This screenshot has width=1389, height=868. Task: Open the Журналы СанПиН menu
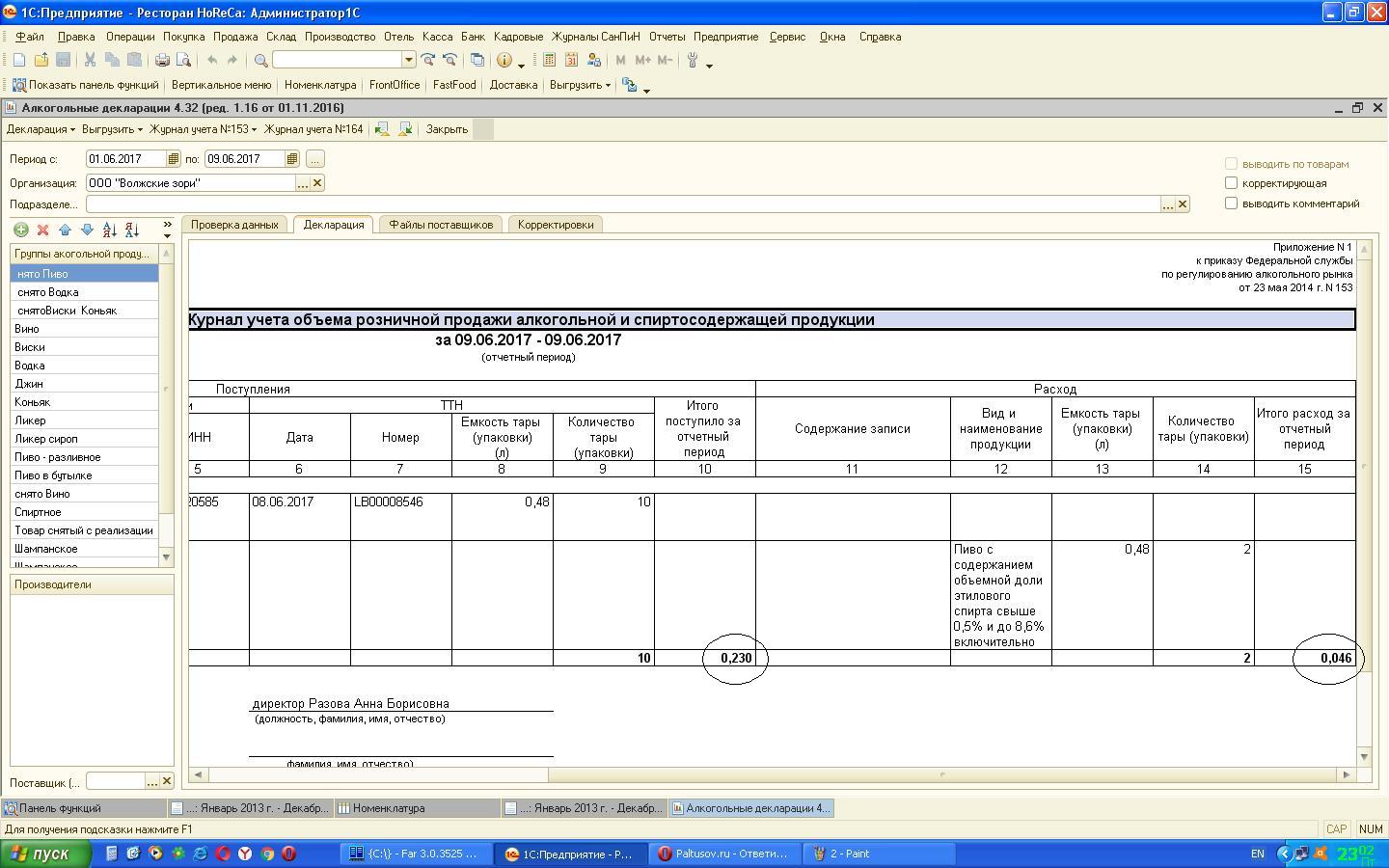tap(595, 37)
